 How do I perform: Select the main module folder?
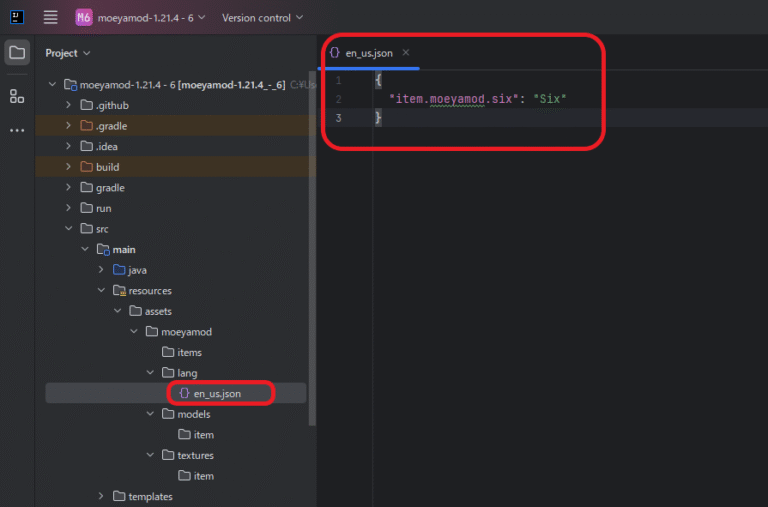click(116, 249)
